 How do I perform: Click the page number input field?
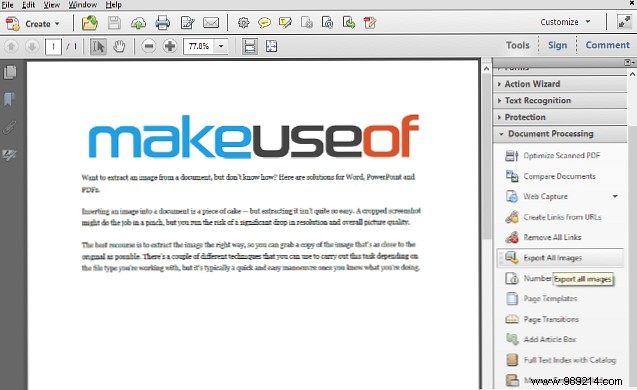click(53, 47)
